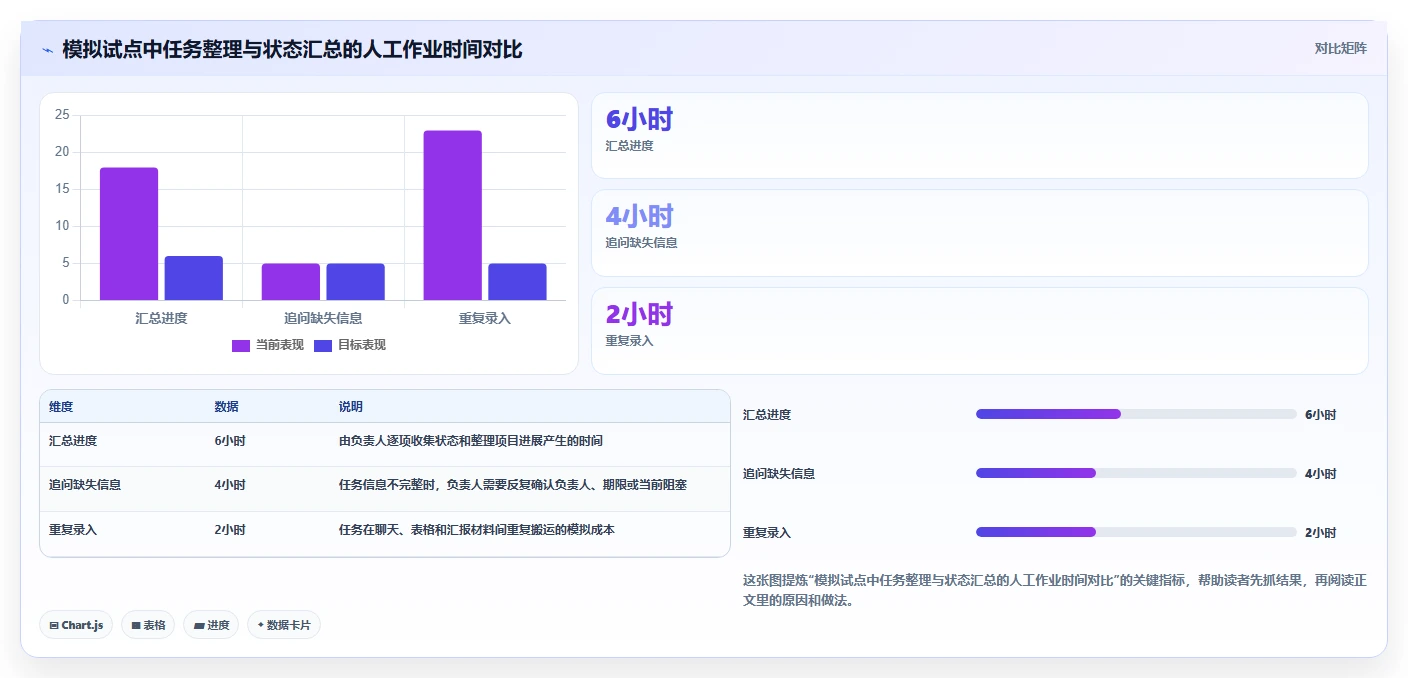
Task: Click the 数据 column header
Action: pyautogui.click(x=226, y=407)
